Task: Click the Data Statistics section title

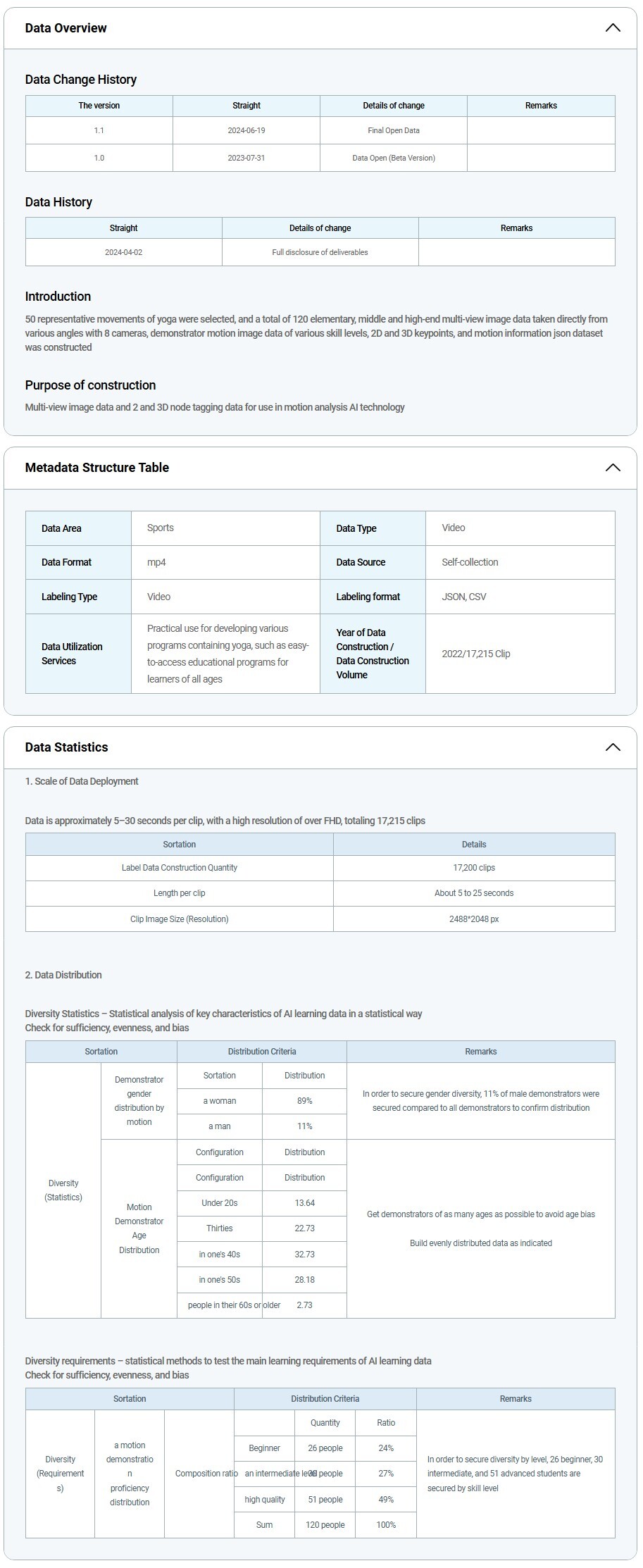Action: [x=67, y=747]
